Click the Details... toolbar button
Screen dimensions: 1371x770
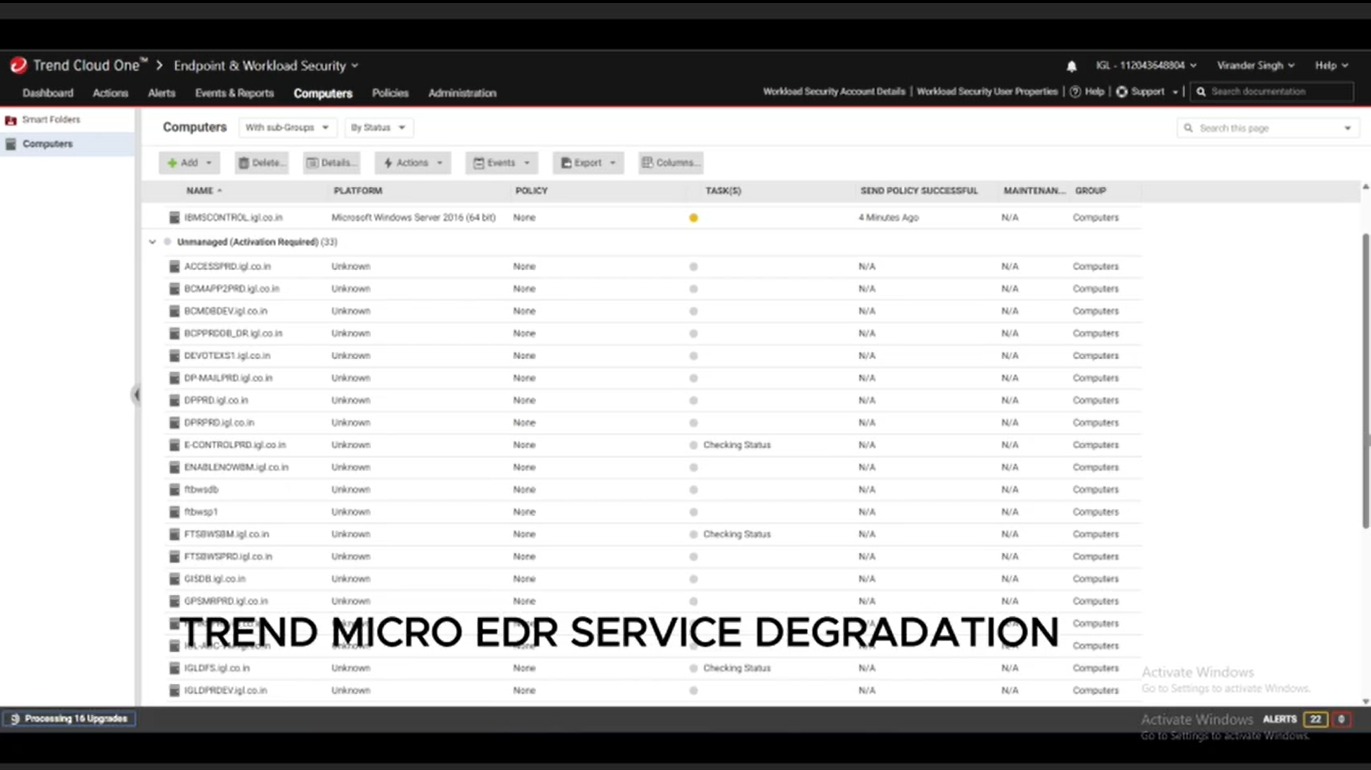pos(331,163)
